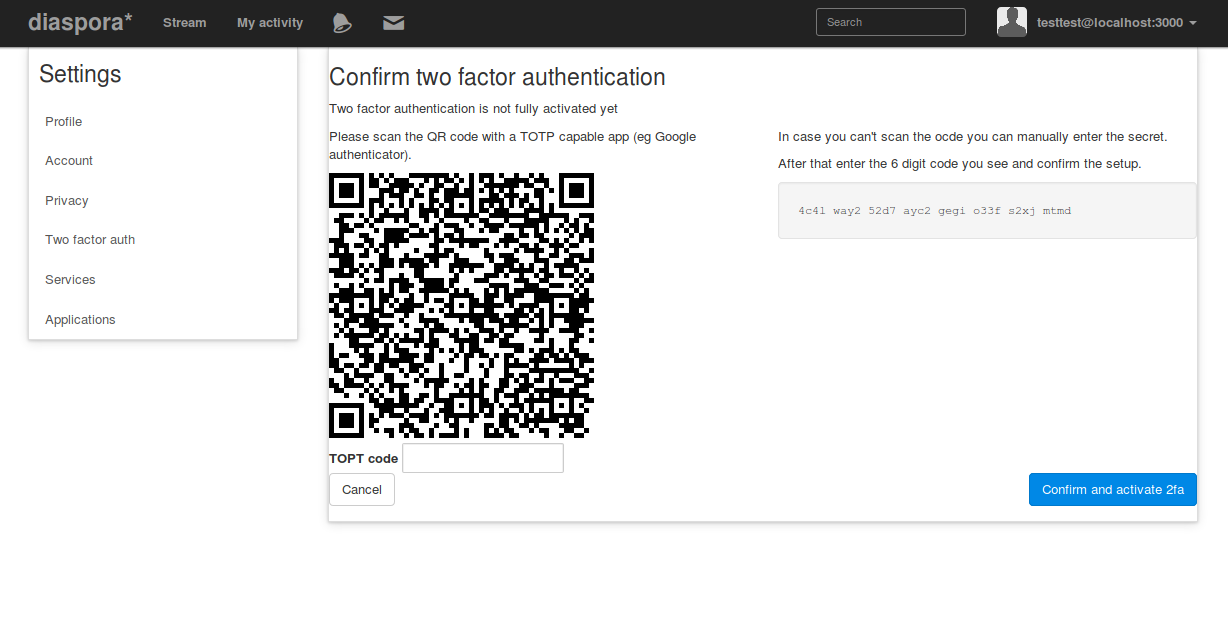Viewport: 1228px width, 625px height.
Task: Open My activity in the navbar
Action: [x=270, y=23]
